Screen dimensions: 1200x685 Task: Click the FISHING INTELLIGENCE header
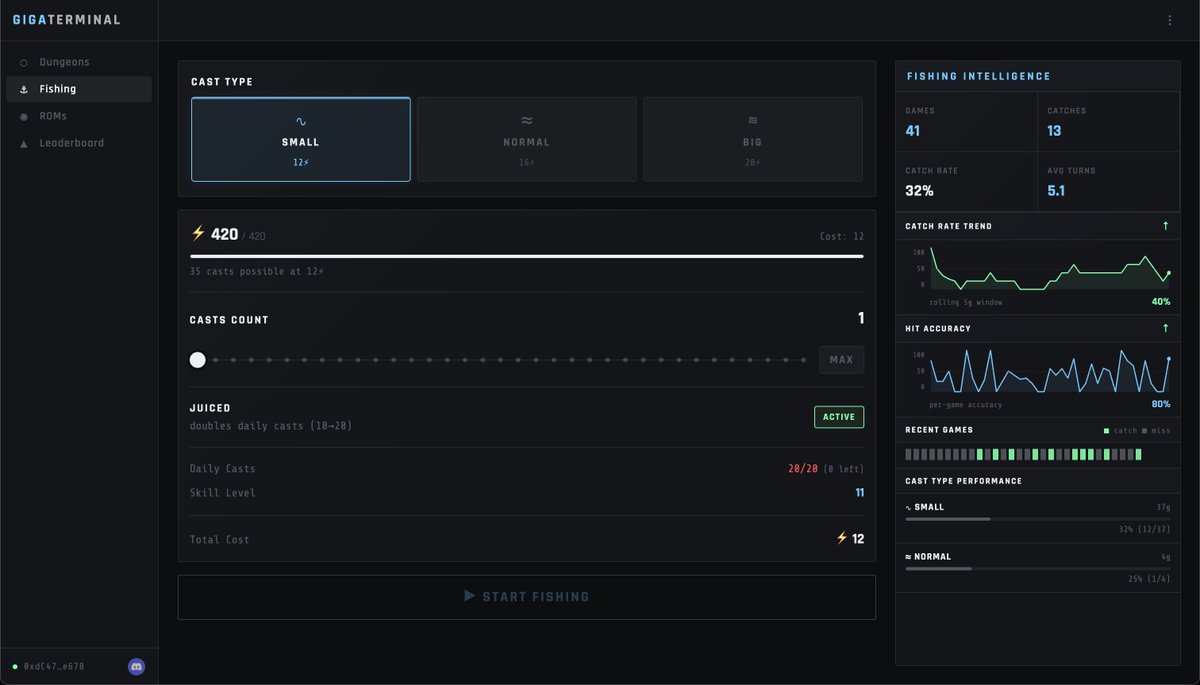[978, 76]
